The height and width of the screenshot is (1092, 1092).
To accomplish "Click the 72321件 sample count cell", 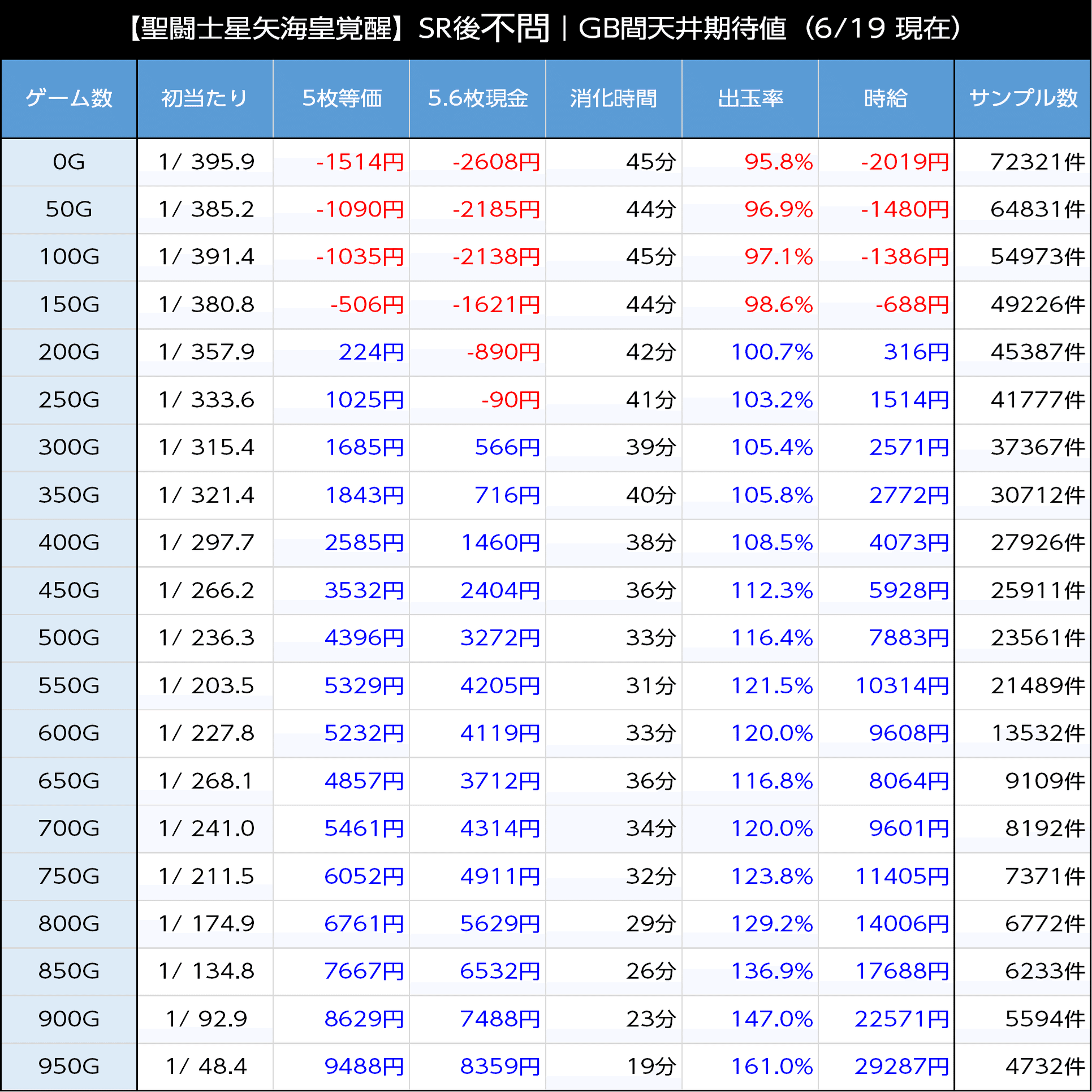I will click(1037, 162).
